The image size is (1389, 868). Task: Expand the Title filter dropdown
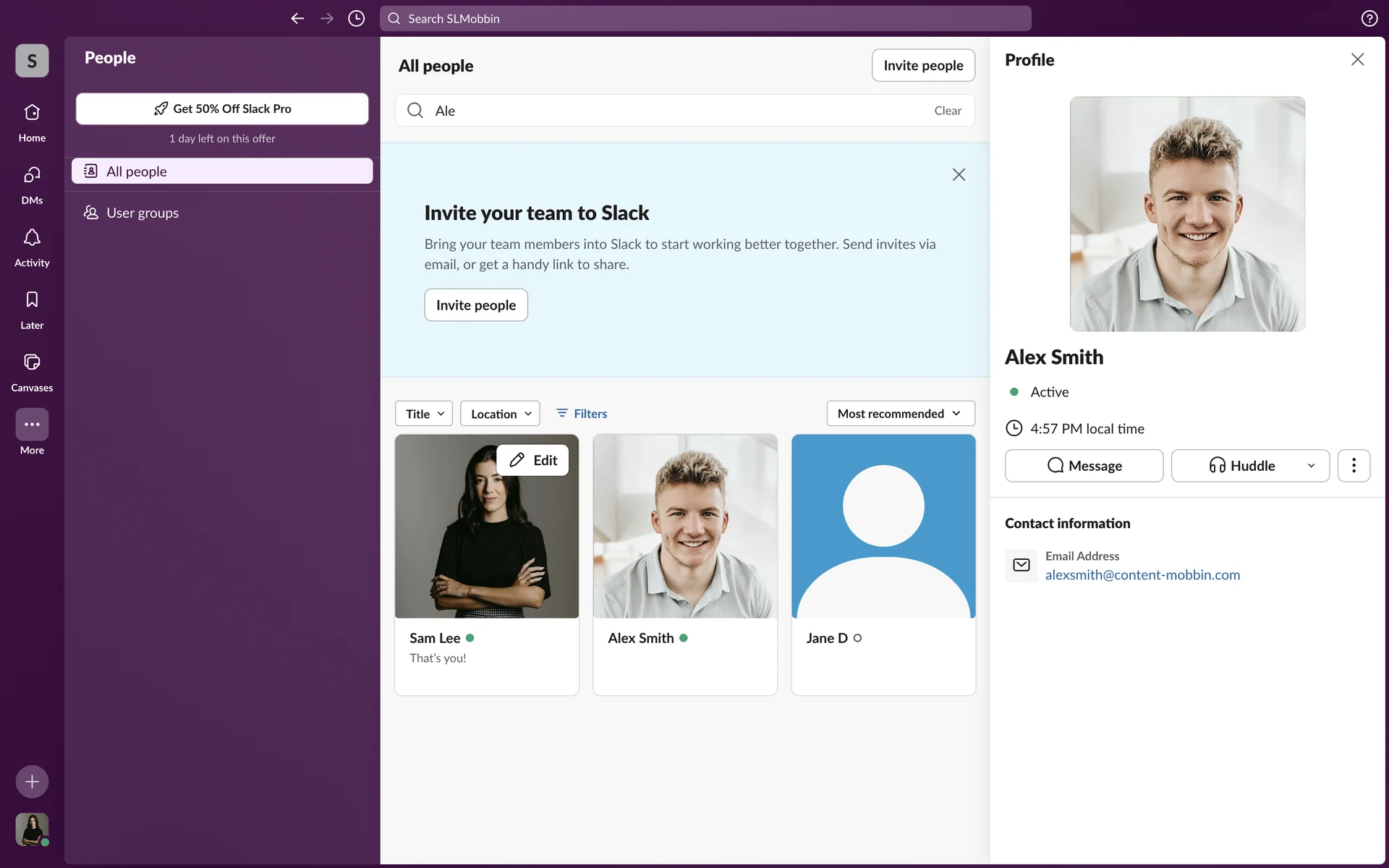424,414
